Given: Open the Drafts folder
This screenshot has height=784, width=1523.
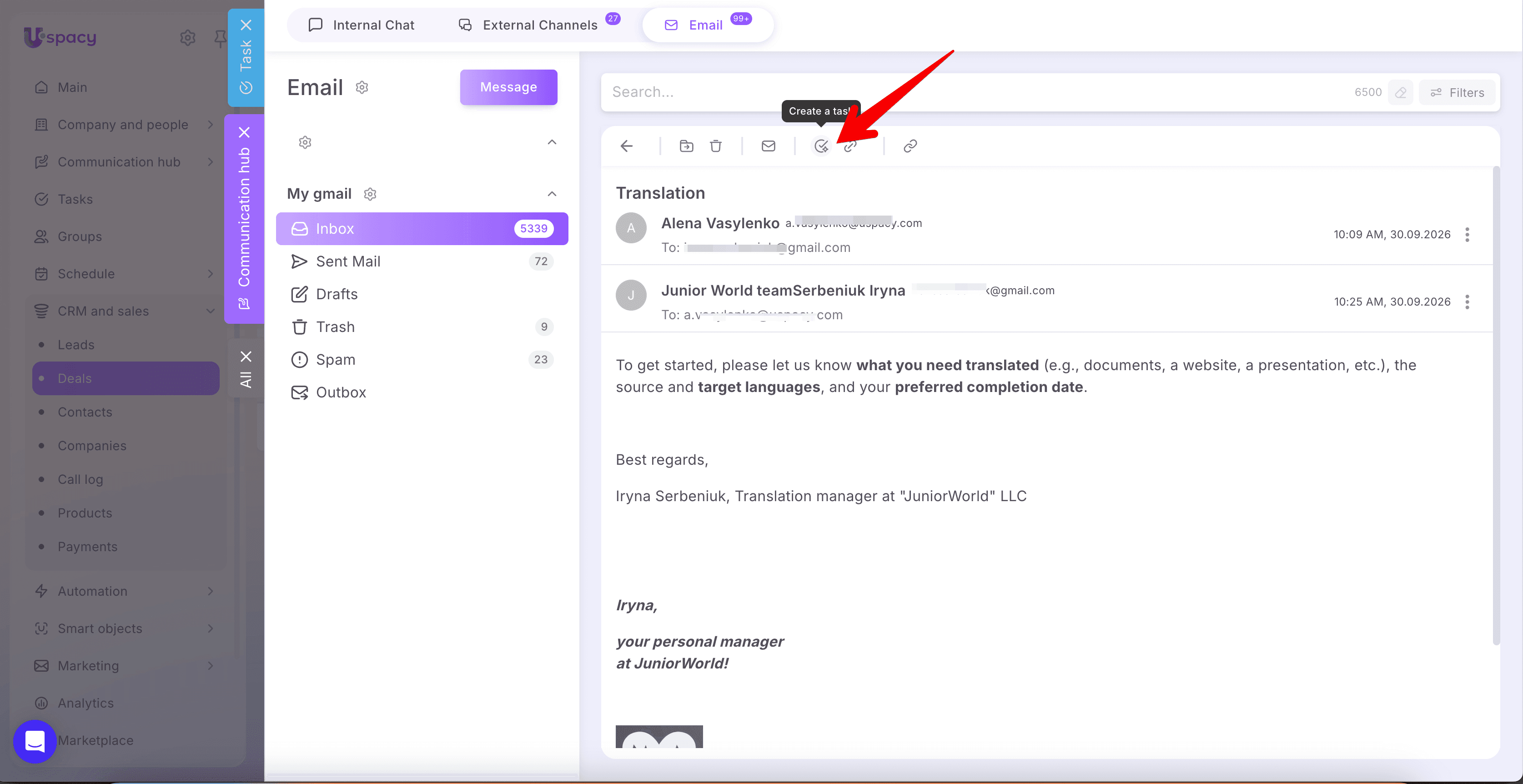Looking at the screenshot, I should click(x=422, y=294).
